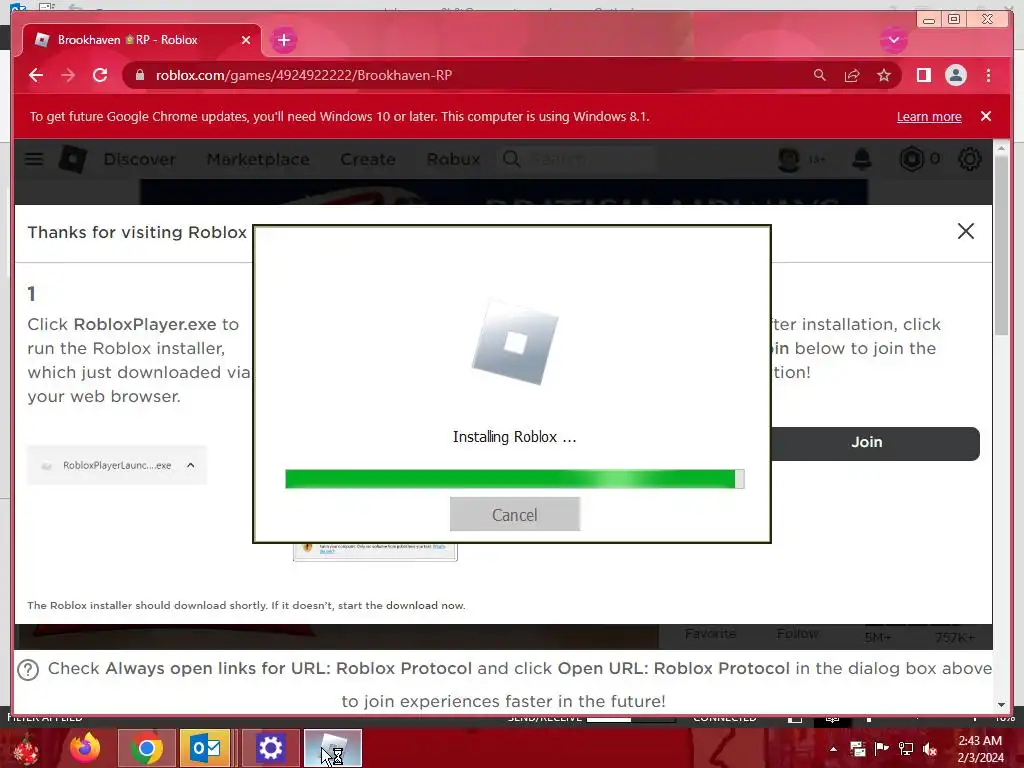
Task: Open the Roblox hamburger menu
Action: [x=34, y=159]
